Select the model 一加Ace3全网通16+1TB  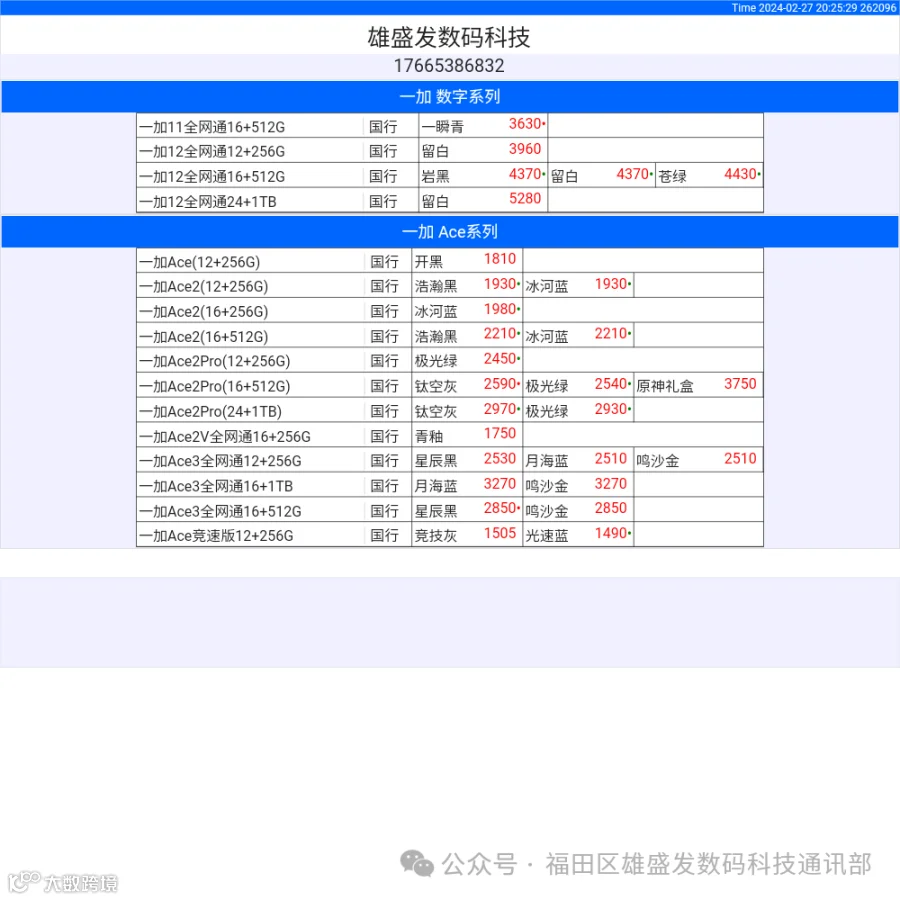point(216,487)
